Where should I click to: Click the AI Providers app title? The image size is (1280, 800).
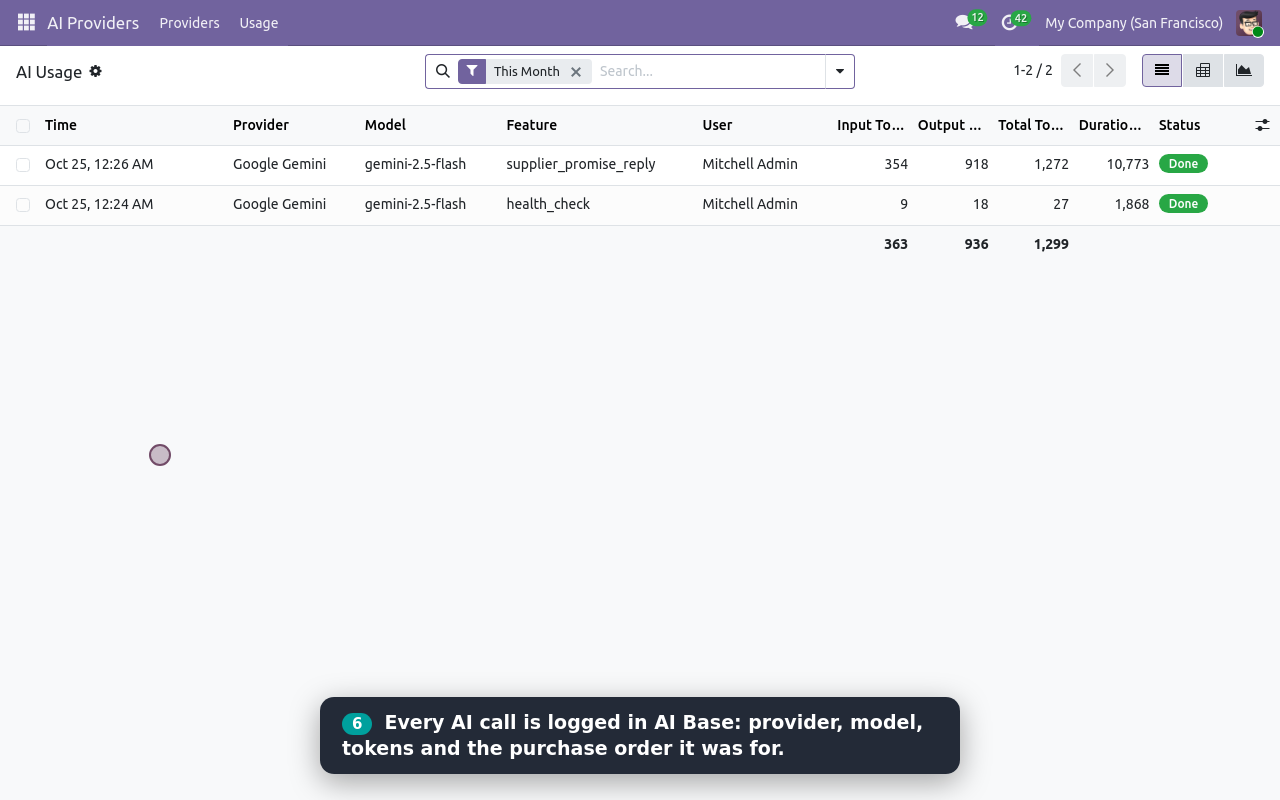click(x=93, y=22)
